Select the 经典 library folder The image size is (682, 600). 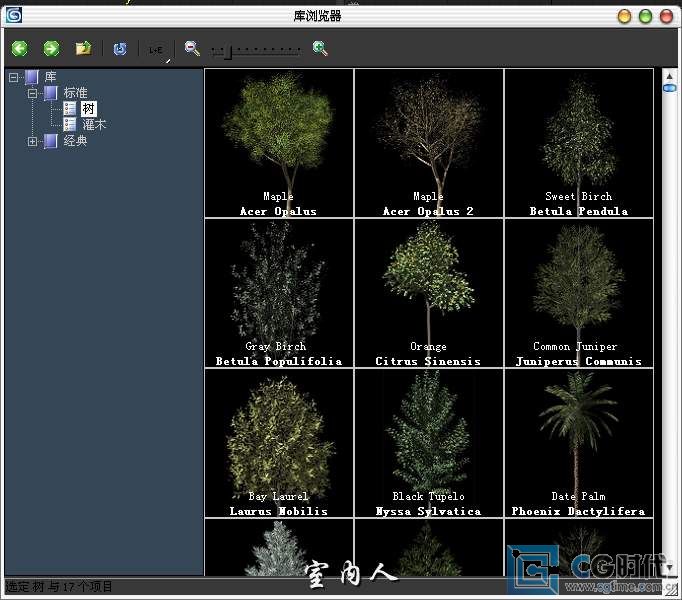pyautogui.click(x=76, y=141)
